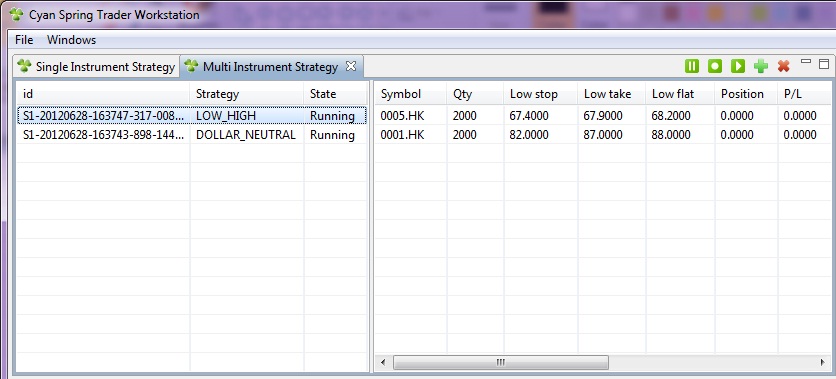This screenshot has height=379, width=836.
Task: Sort by the Strategy column header
Action: tap(246, 94)
